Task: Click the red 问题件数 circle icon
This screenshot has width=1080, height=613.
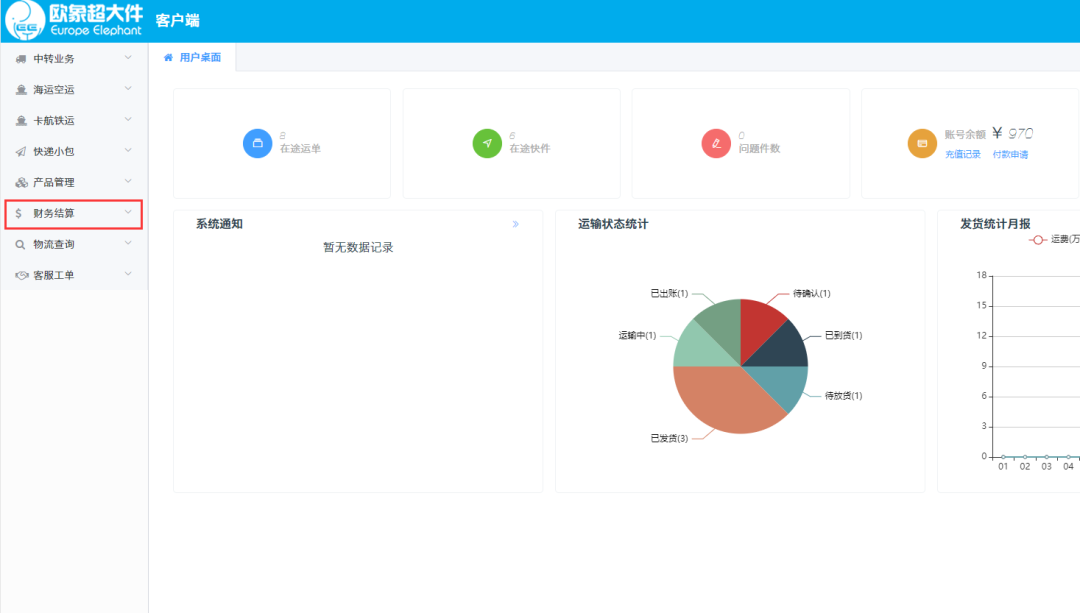Action: [716, 143]
